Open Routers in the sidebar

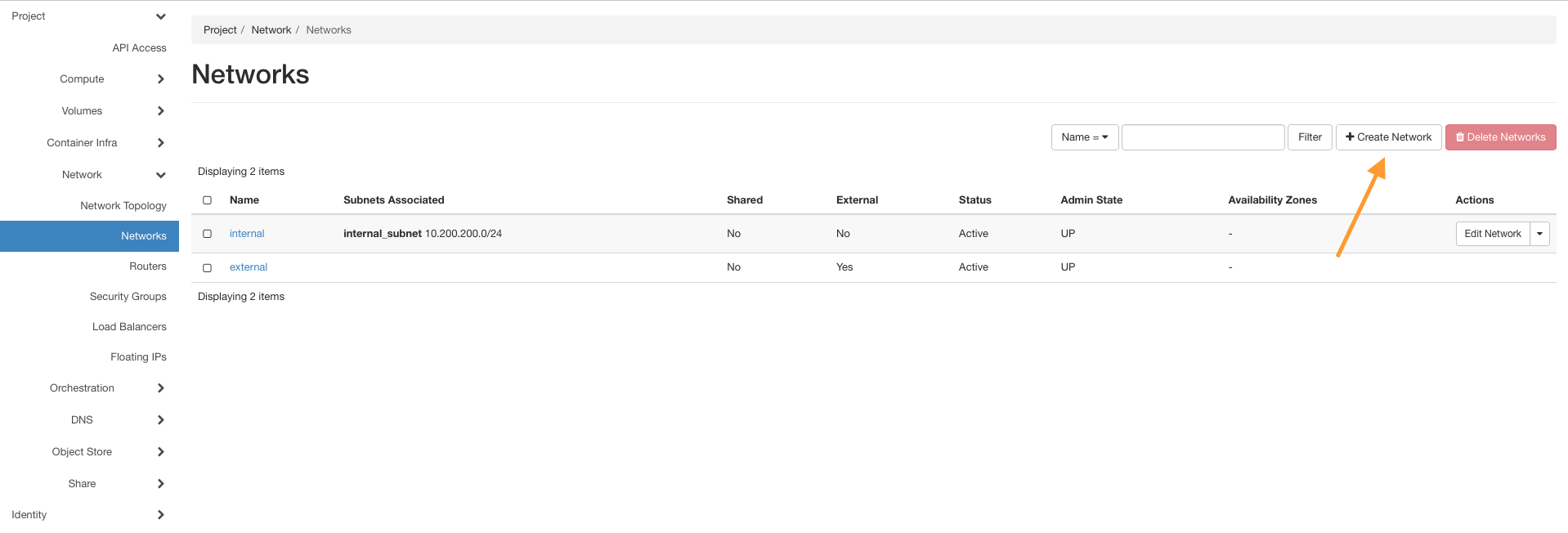147,266
